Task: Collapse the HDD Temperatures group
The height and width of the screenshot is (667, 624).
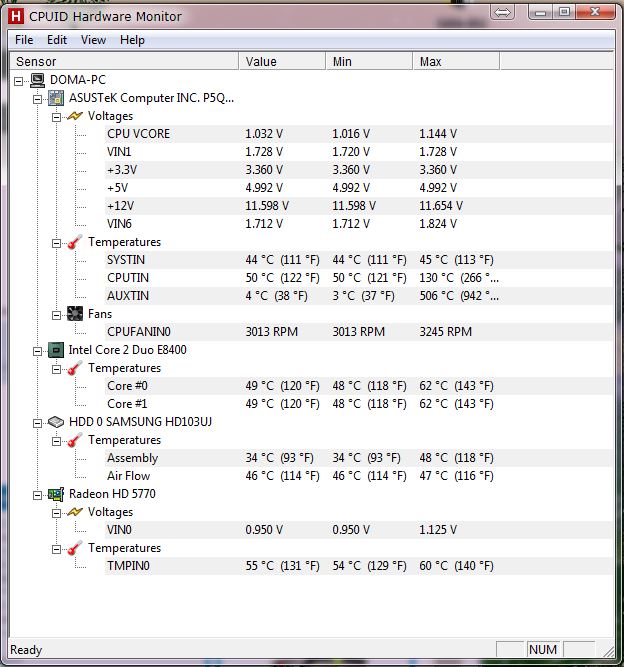Action: [x=56, y=441]
